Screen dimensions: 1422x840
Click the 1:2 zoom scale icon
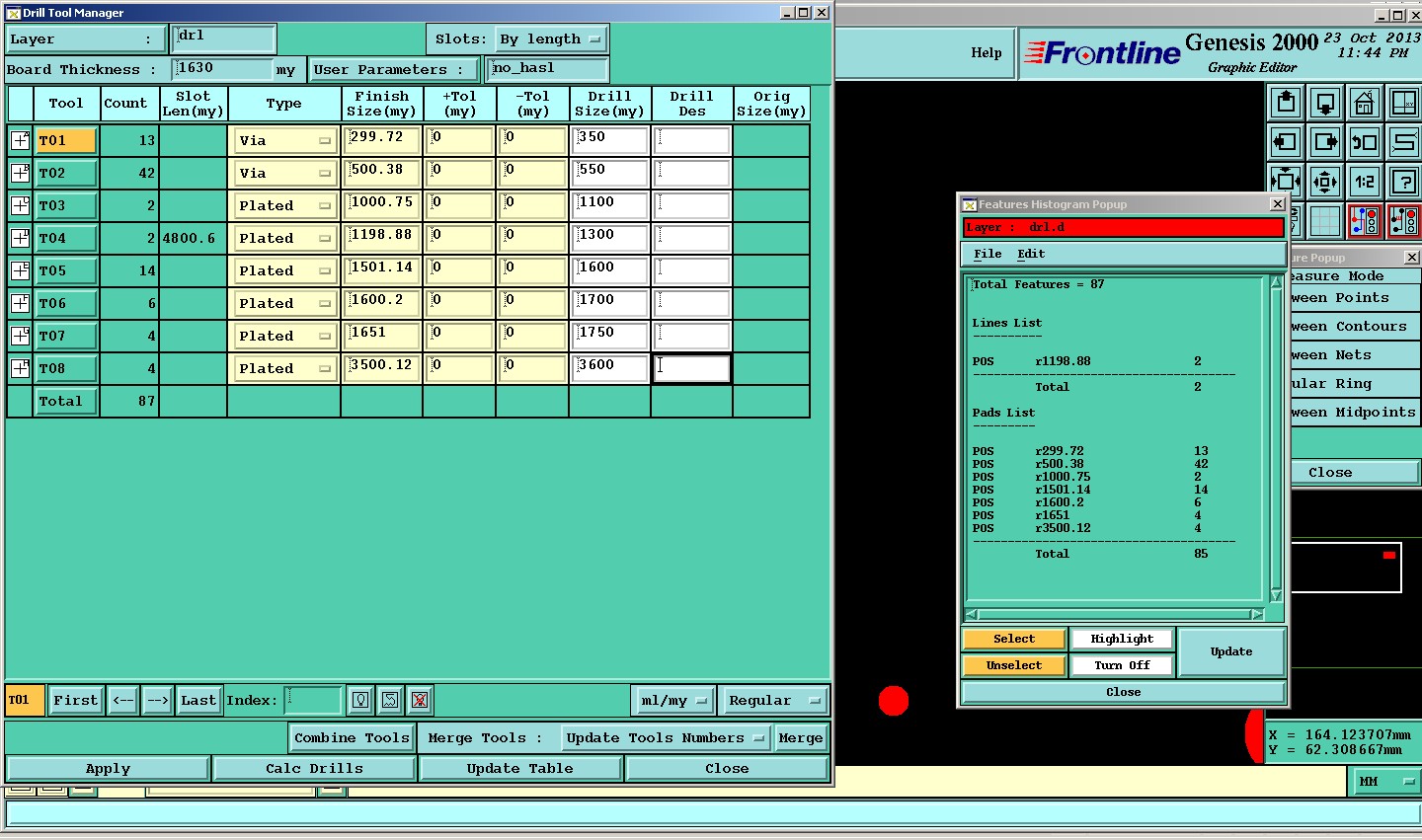click(x=1365, y=182)
